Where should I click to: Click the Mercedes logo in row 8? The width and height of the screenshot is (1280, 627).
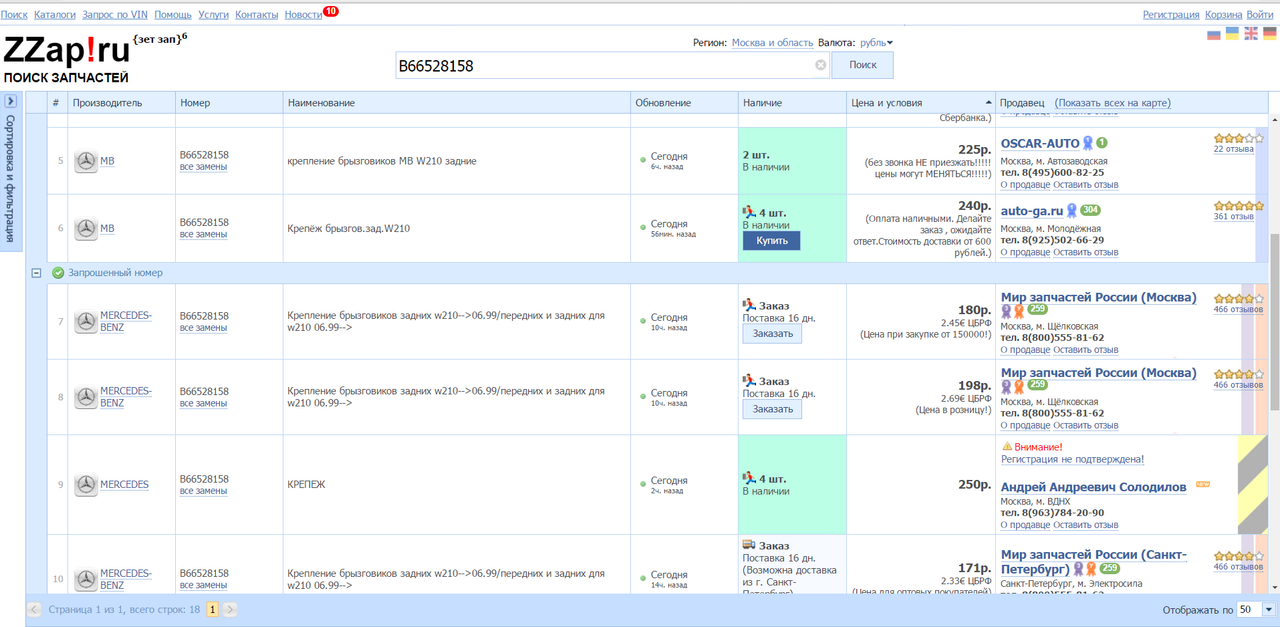[86, 397]
